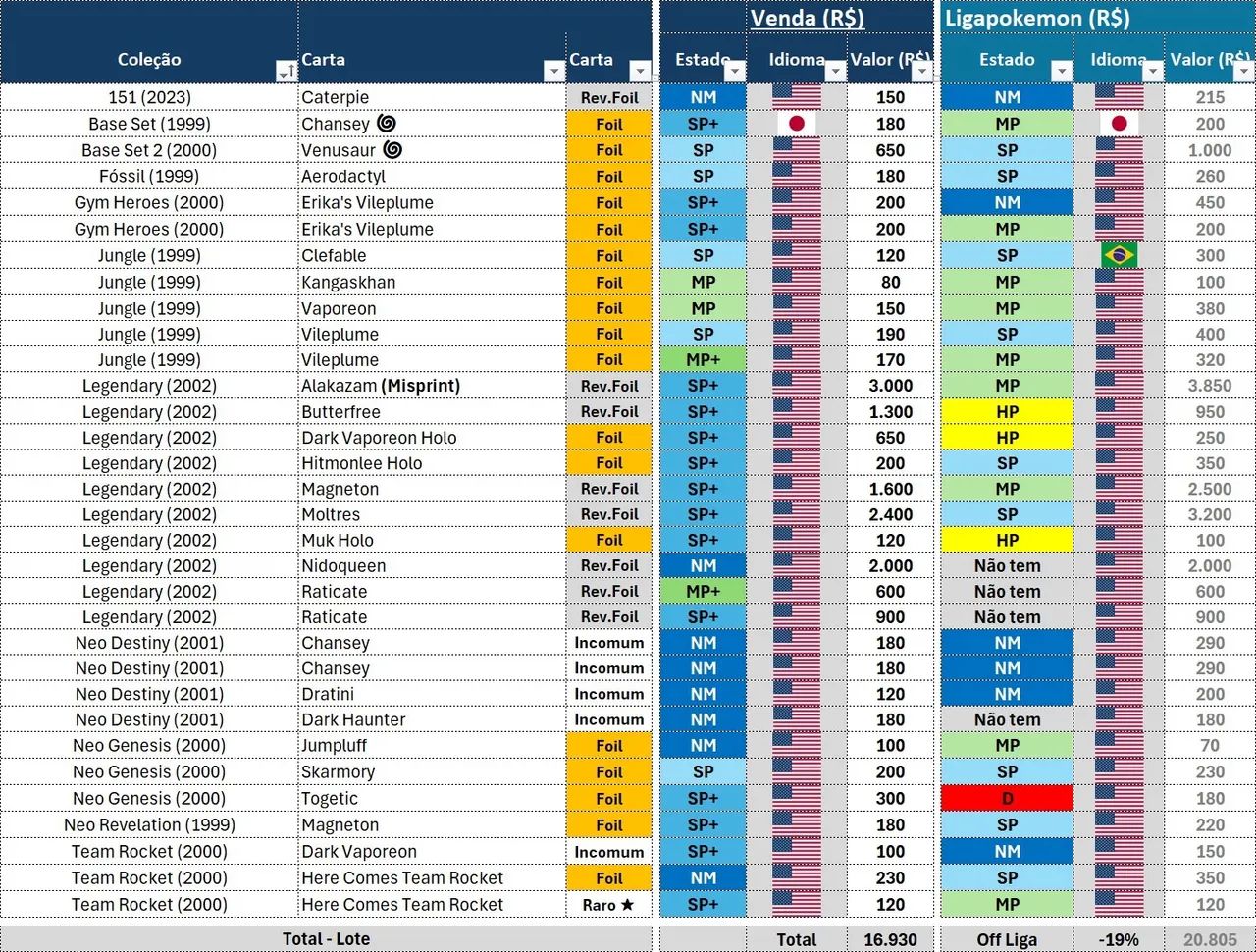Click the "Raro ★" cell
This screenshot has width=1256, height=952.
point(609,905)
